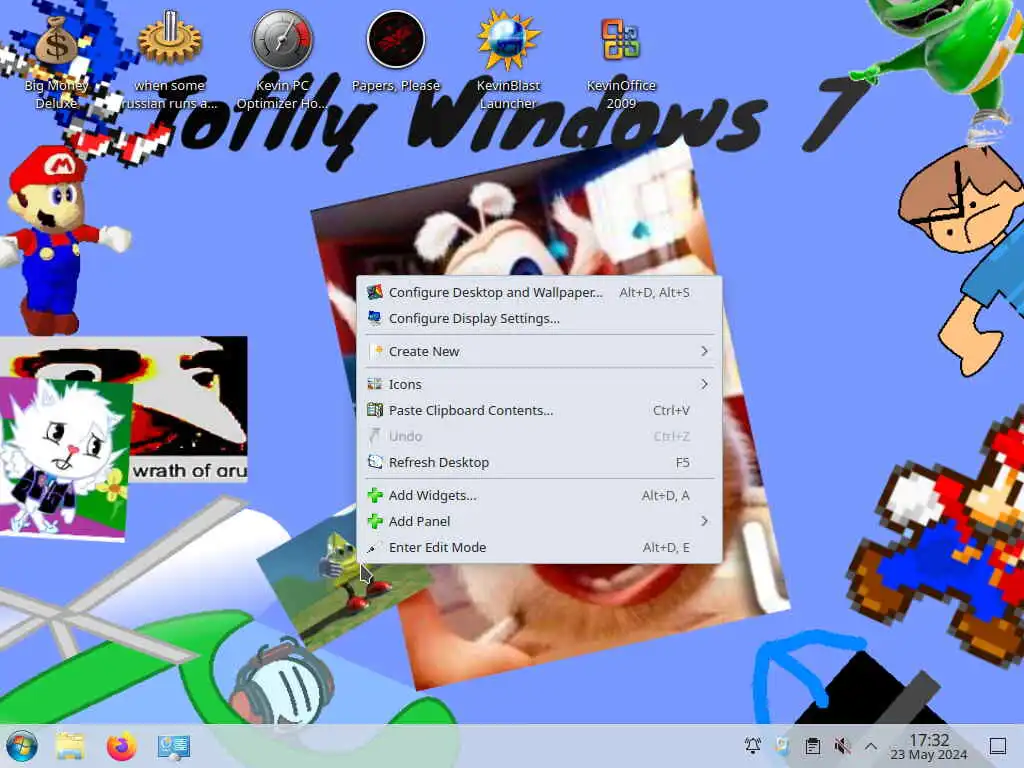Open notifications bell in system tray
Image resolution: width=1024 pixels, height=768 pixels.
click(x=753, y=745)
